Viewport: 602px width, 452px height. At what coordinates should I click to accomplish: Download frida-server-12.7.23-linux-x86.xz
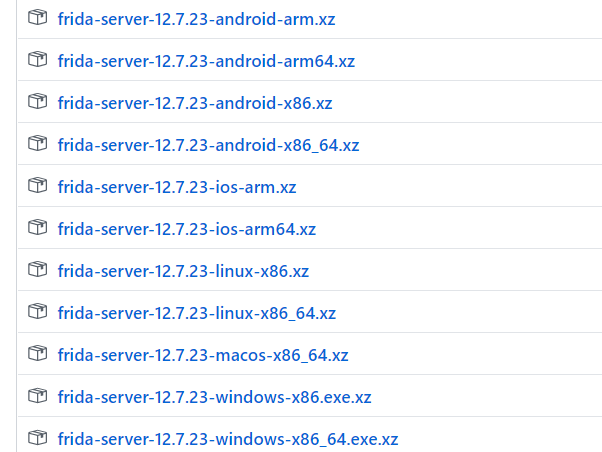(x=183, y=271)
